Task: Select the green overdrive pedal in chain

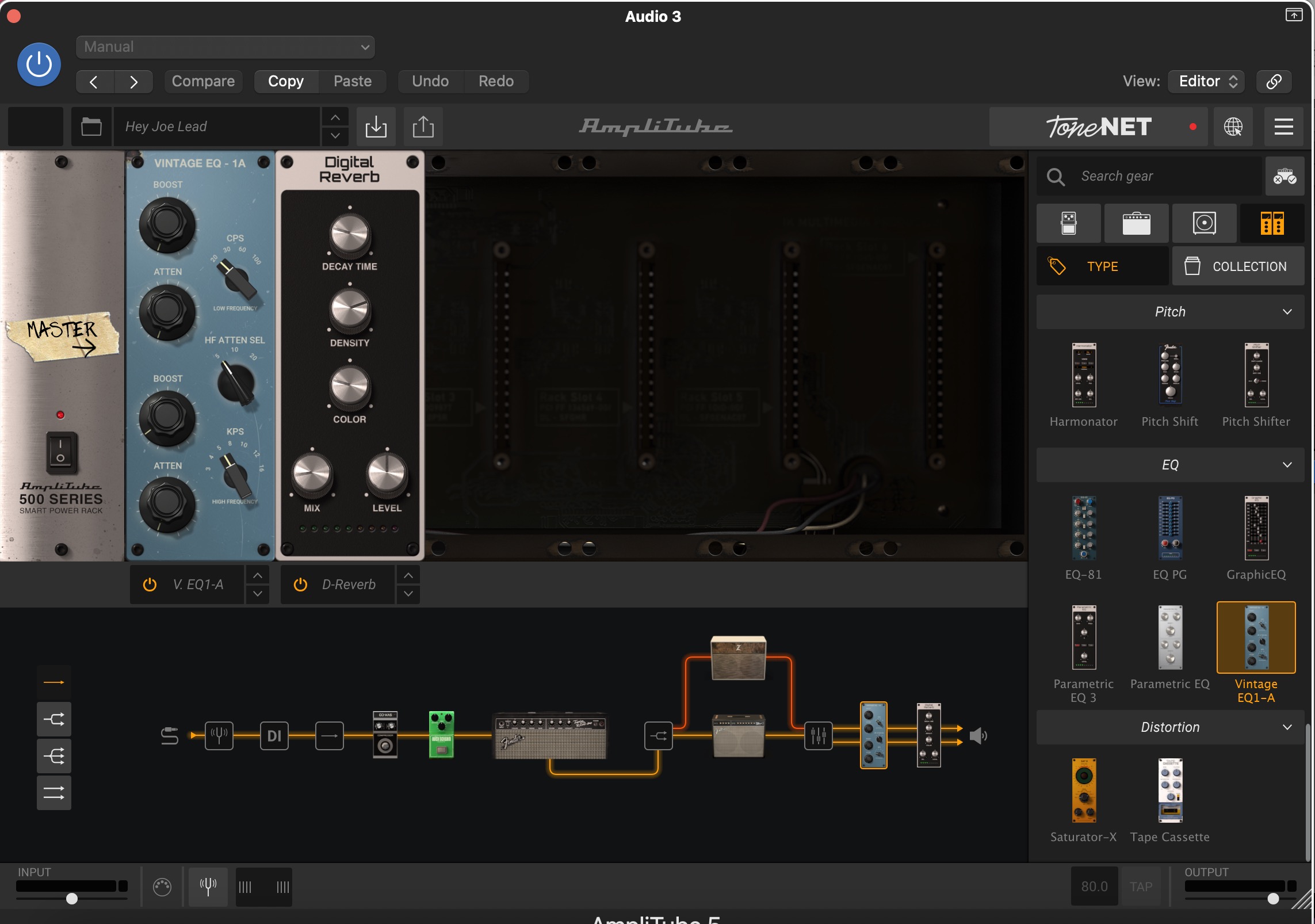Action: [441, 735]
